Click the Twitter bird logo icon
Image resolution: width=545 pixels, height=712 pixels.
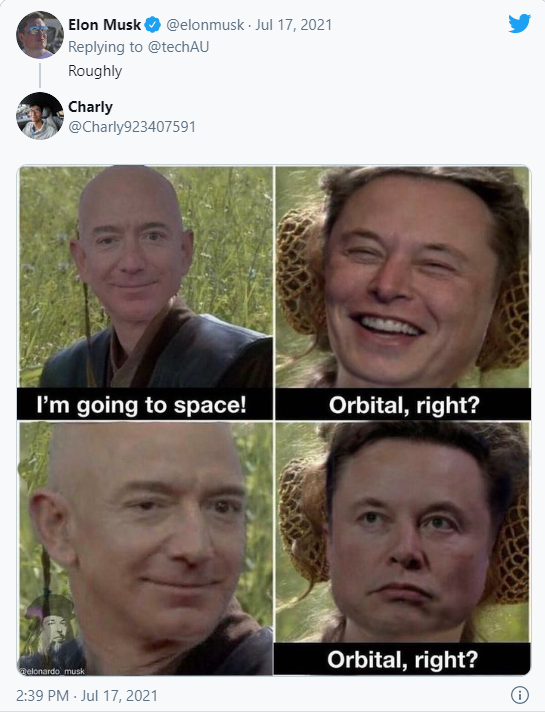pos(520,23)
